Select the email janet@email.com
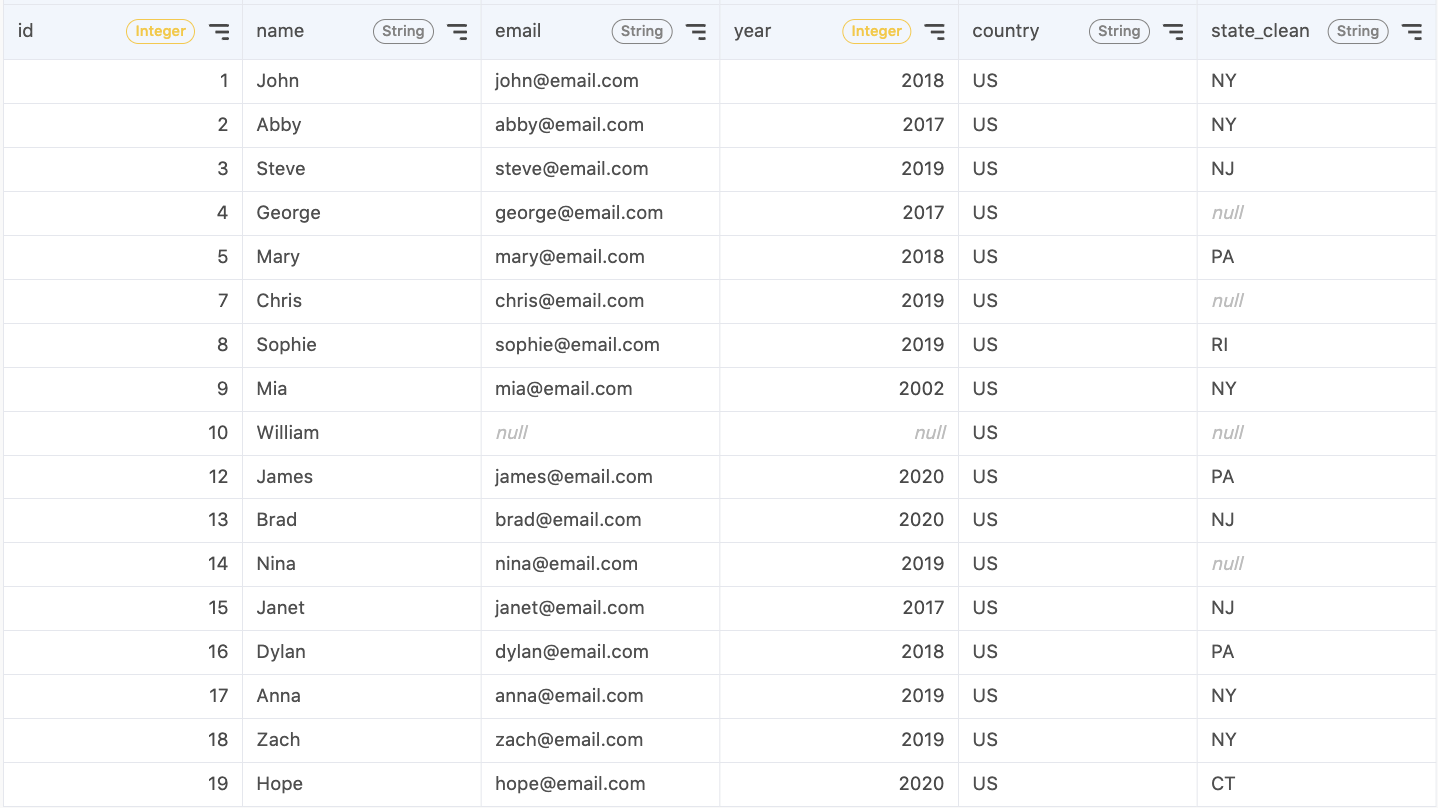 (569, 608)
